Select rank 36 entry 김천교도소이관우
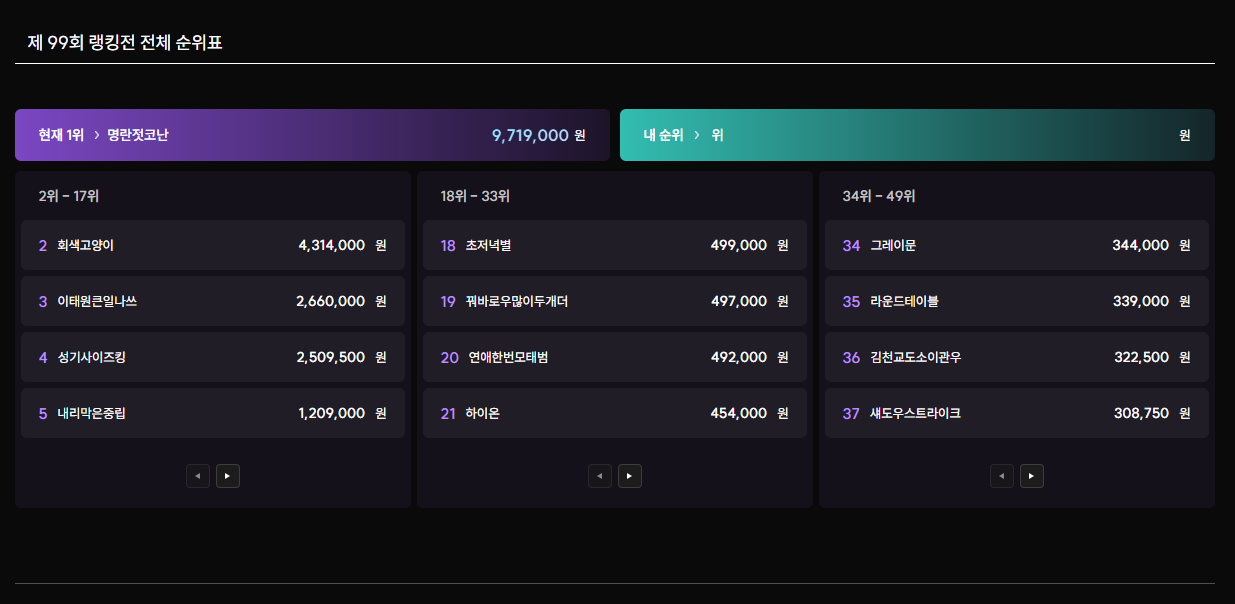Image resolution: width=1235 pixels, height=604 pixels. coord(1016,357)
